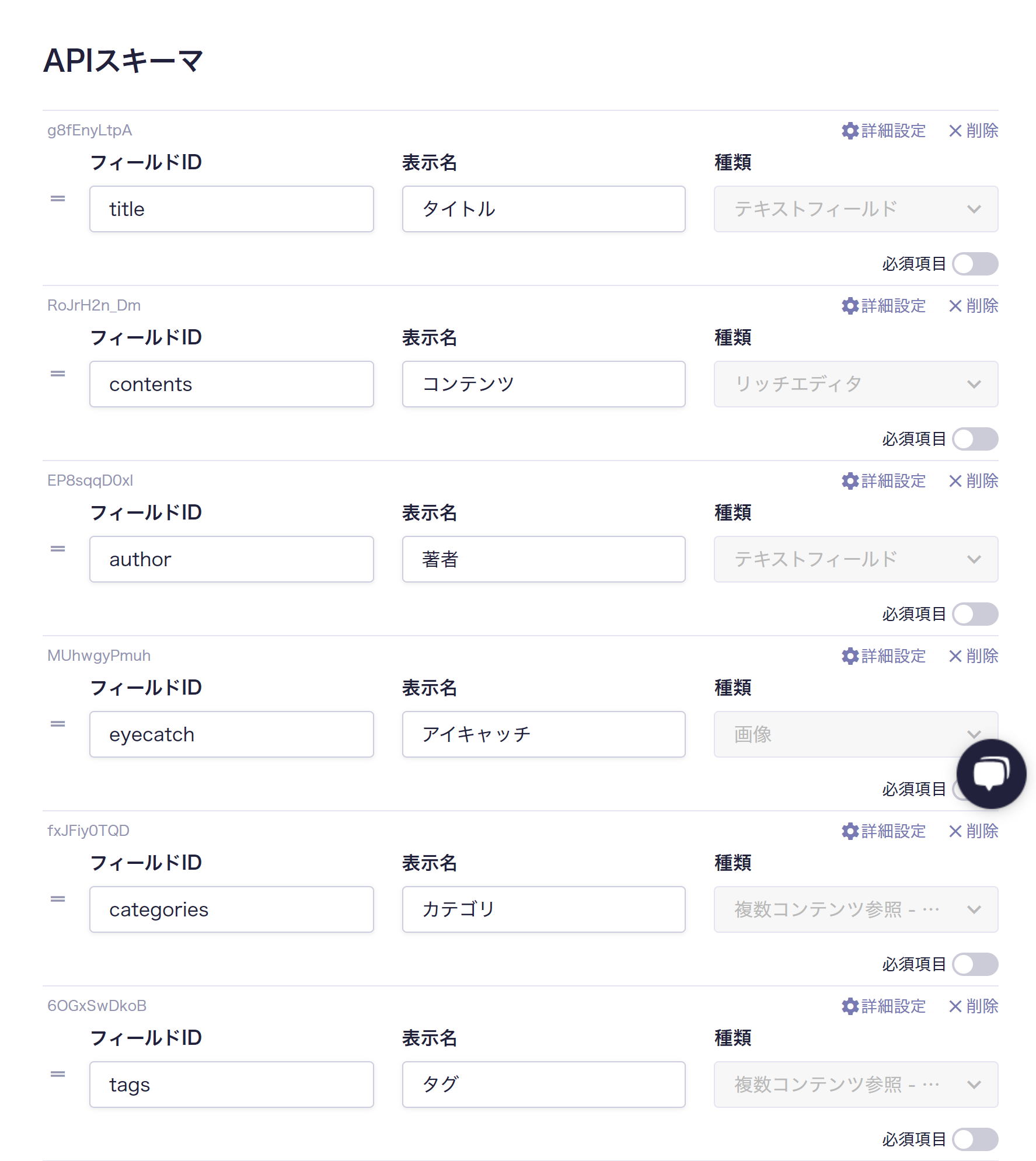Image resolution: width=1036 pixels, height=1161 pixels.
Task: Toggle required switch for tags field
Action: [975, 1139]
